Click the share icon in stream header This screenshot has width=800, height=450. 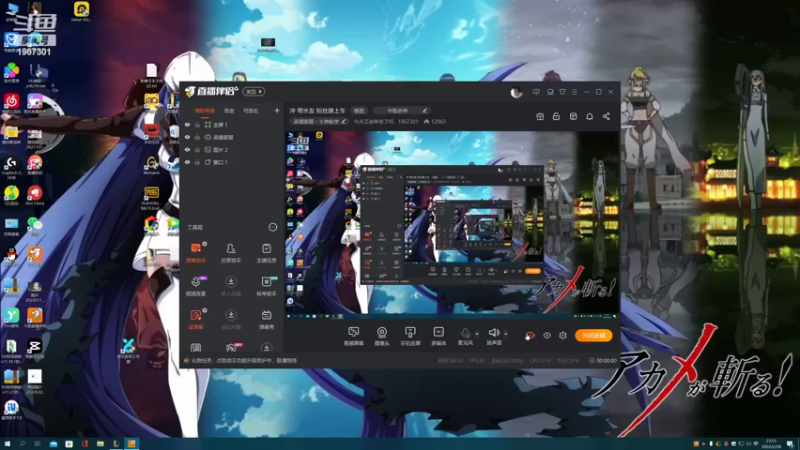pyautogui.click(x=606, y=116)
